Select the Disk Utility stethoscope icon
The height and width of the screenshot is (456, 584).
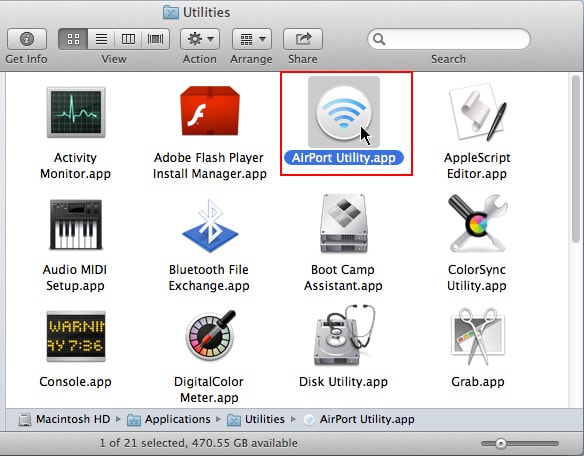pos(345,335)
